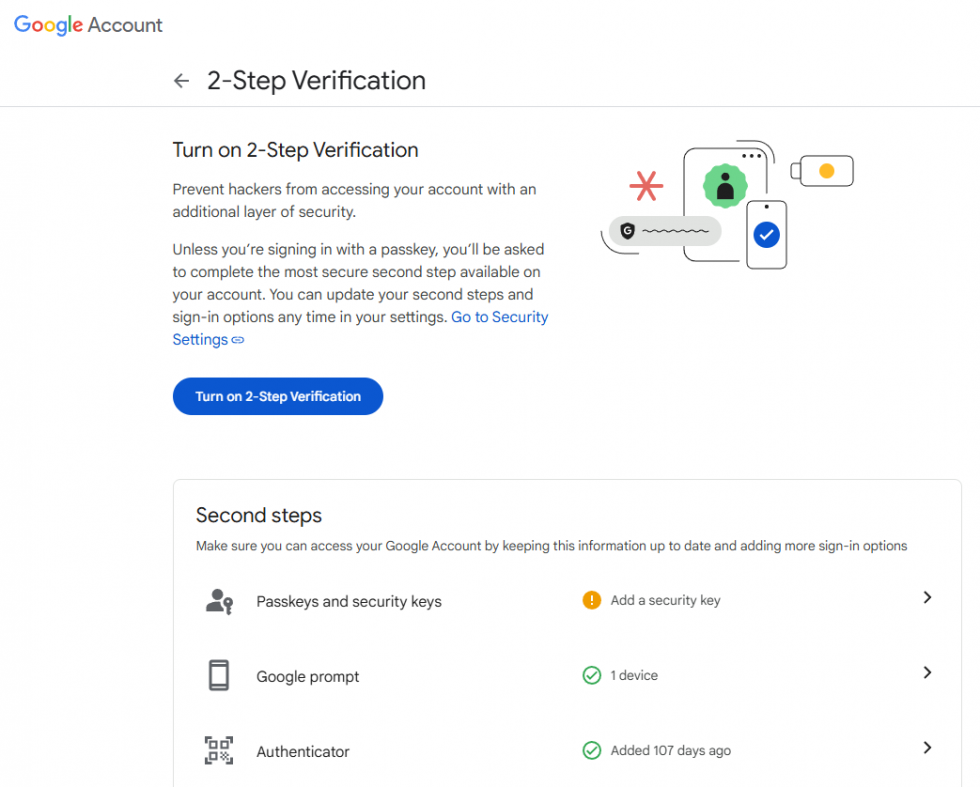
Task: Click the Google Account logo
Action: [88, 26]
